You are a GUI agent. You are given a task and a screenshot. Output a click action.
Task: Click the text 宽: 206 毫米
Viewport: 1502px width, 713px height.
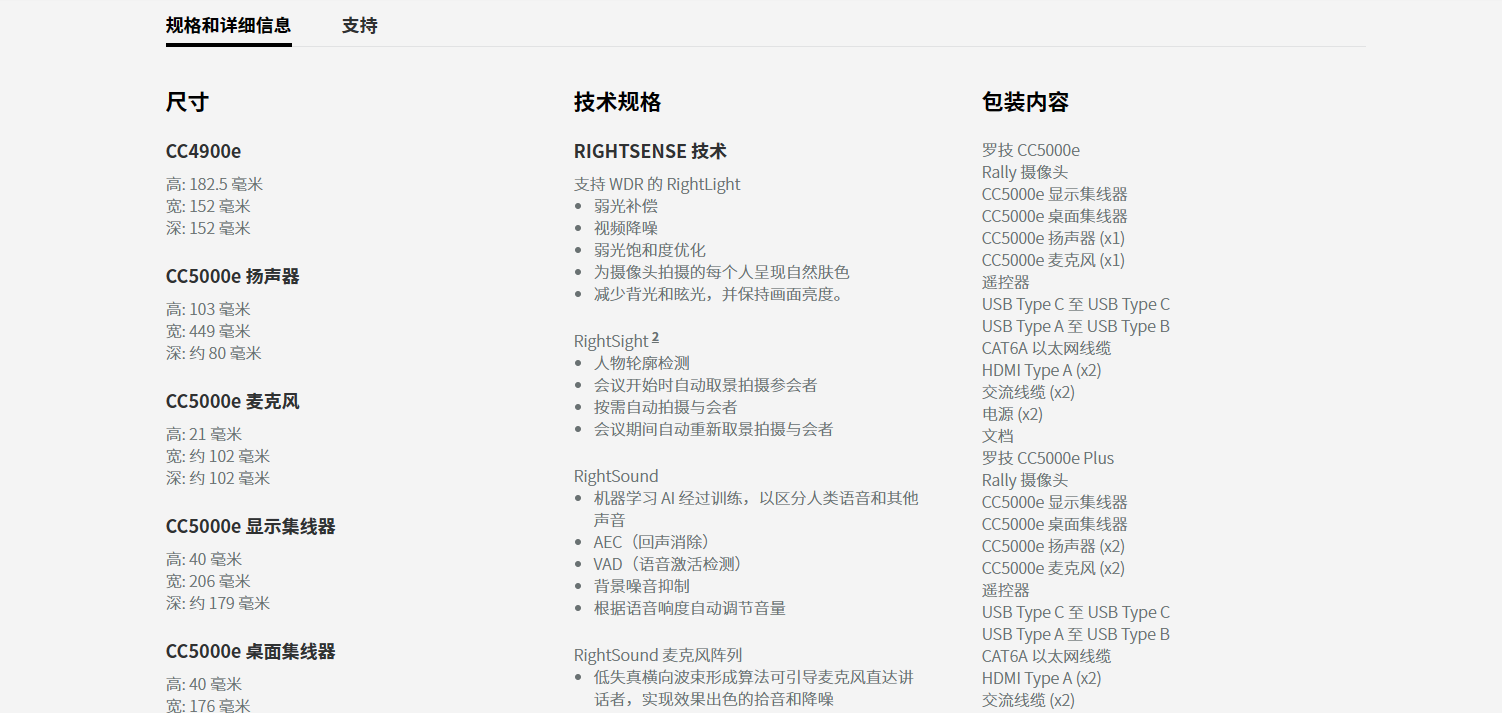(x=208, y=581)
